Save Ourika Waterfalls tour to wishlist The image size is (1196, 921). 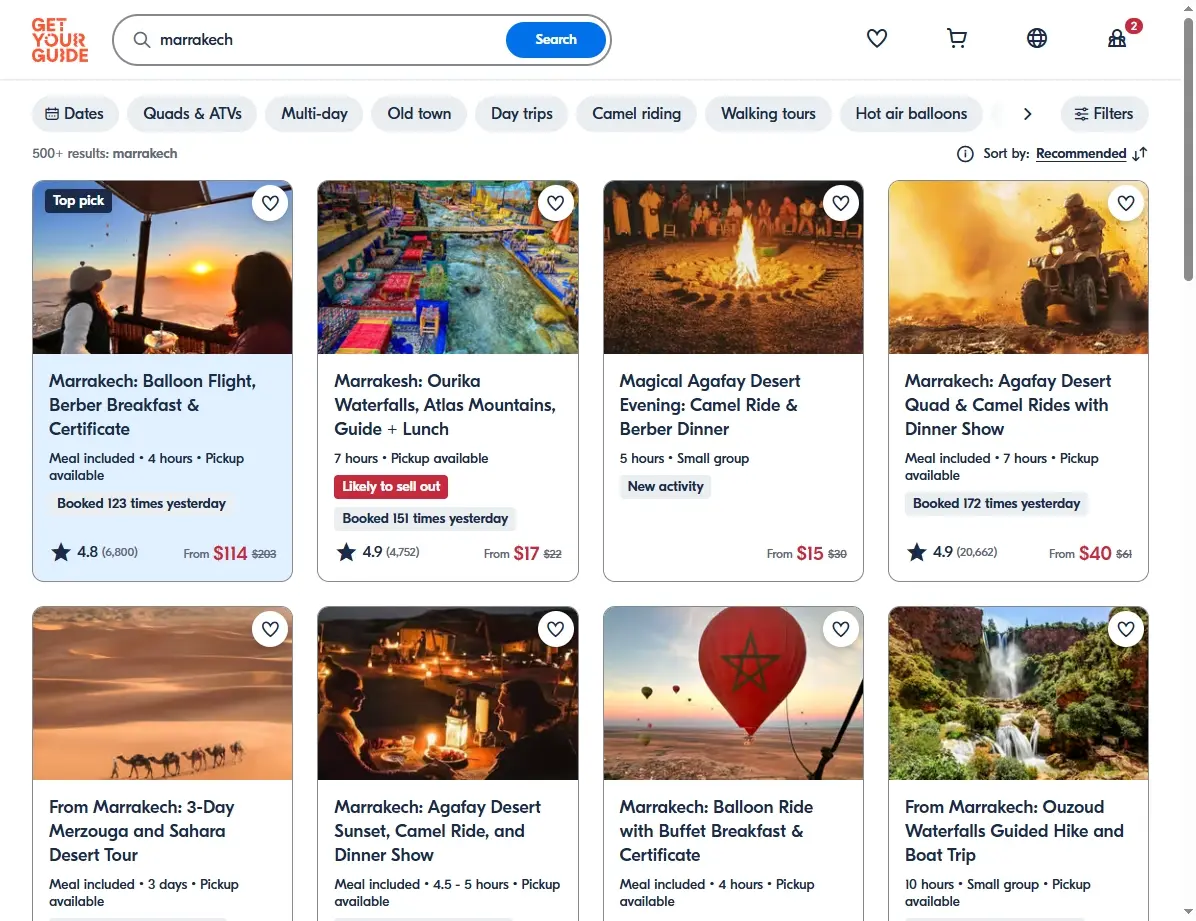tap(555, 203)
